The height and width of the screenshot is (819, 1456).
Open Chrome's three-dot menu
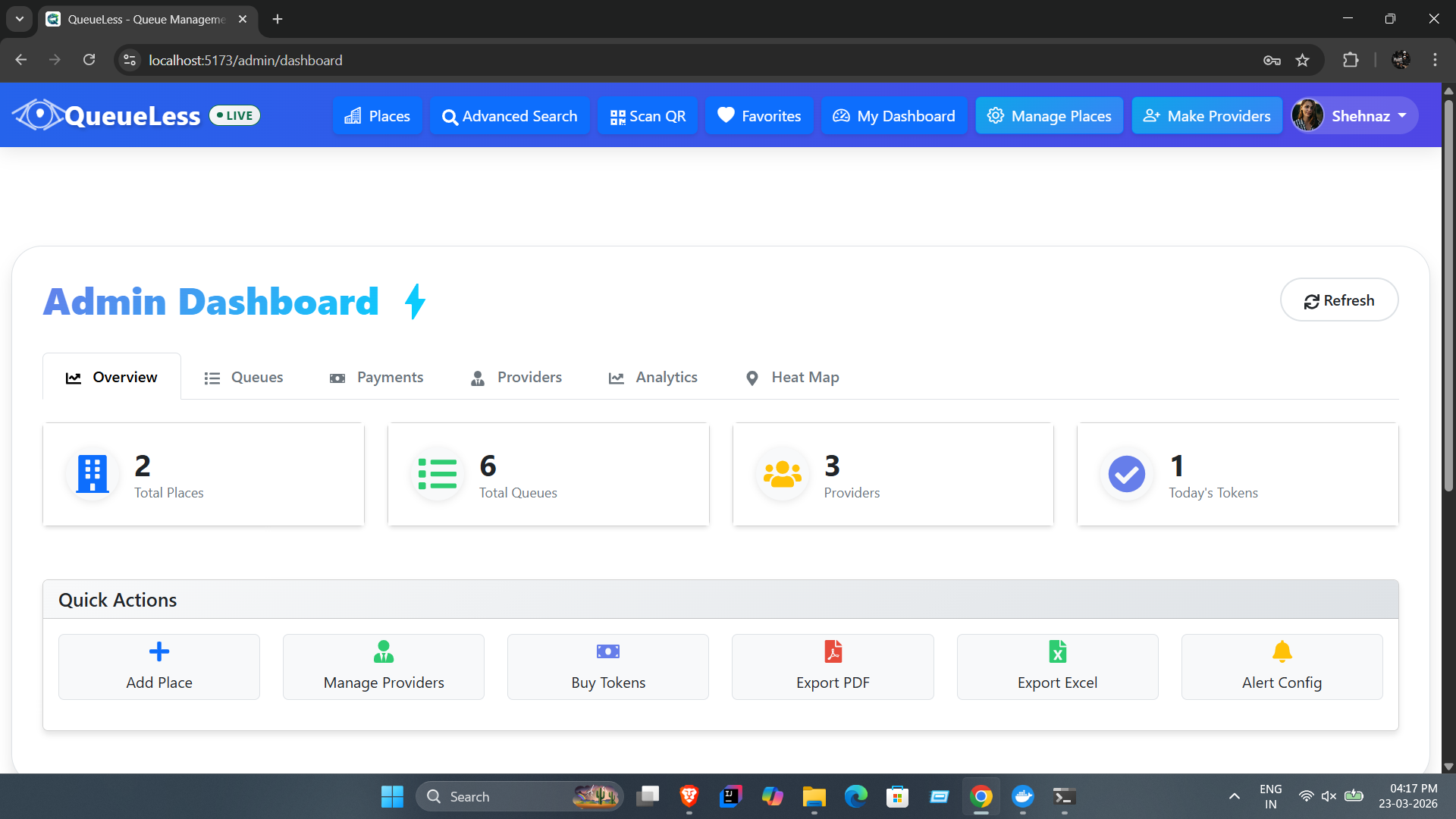click(1435, 60)
